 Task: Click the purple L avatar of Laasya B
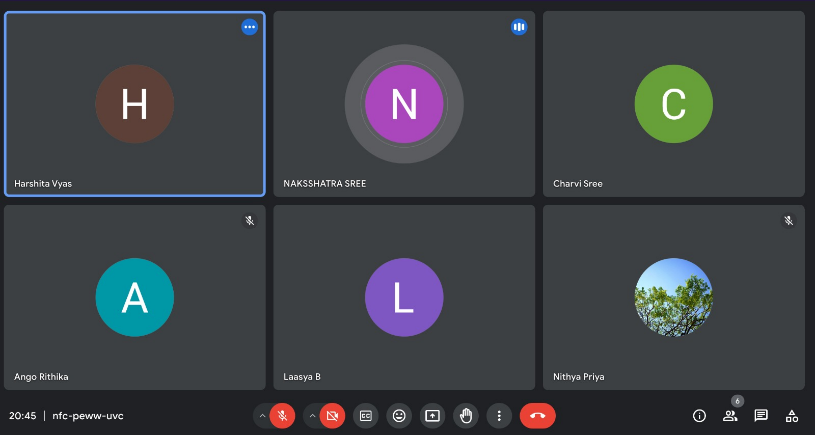(x=404, y=297)
